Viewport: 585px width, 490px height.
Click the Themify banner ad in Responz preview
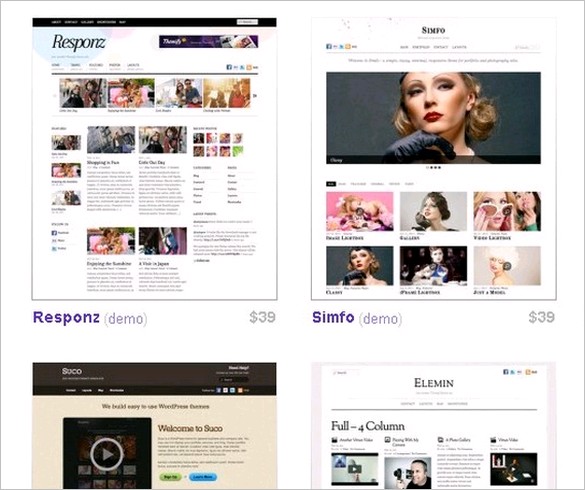pyautogui.click(x=209, y=41)
